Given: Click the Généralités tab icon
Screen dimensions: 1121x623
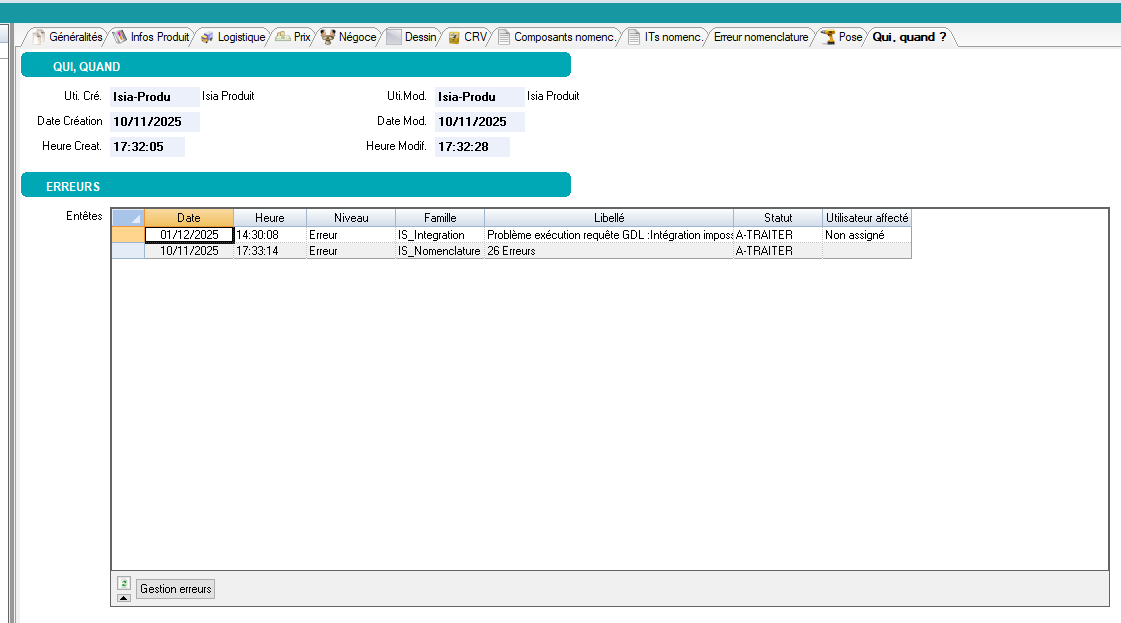Looking at the screenshot, I should [39, 37].
